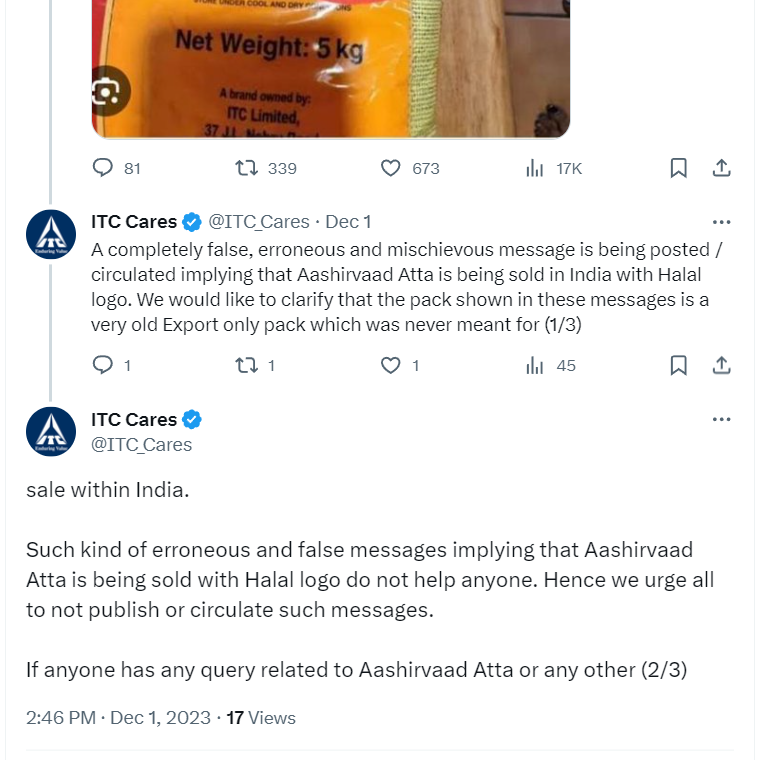Share the Aashirvaad Atta image tweet

click(720, 168)
